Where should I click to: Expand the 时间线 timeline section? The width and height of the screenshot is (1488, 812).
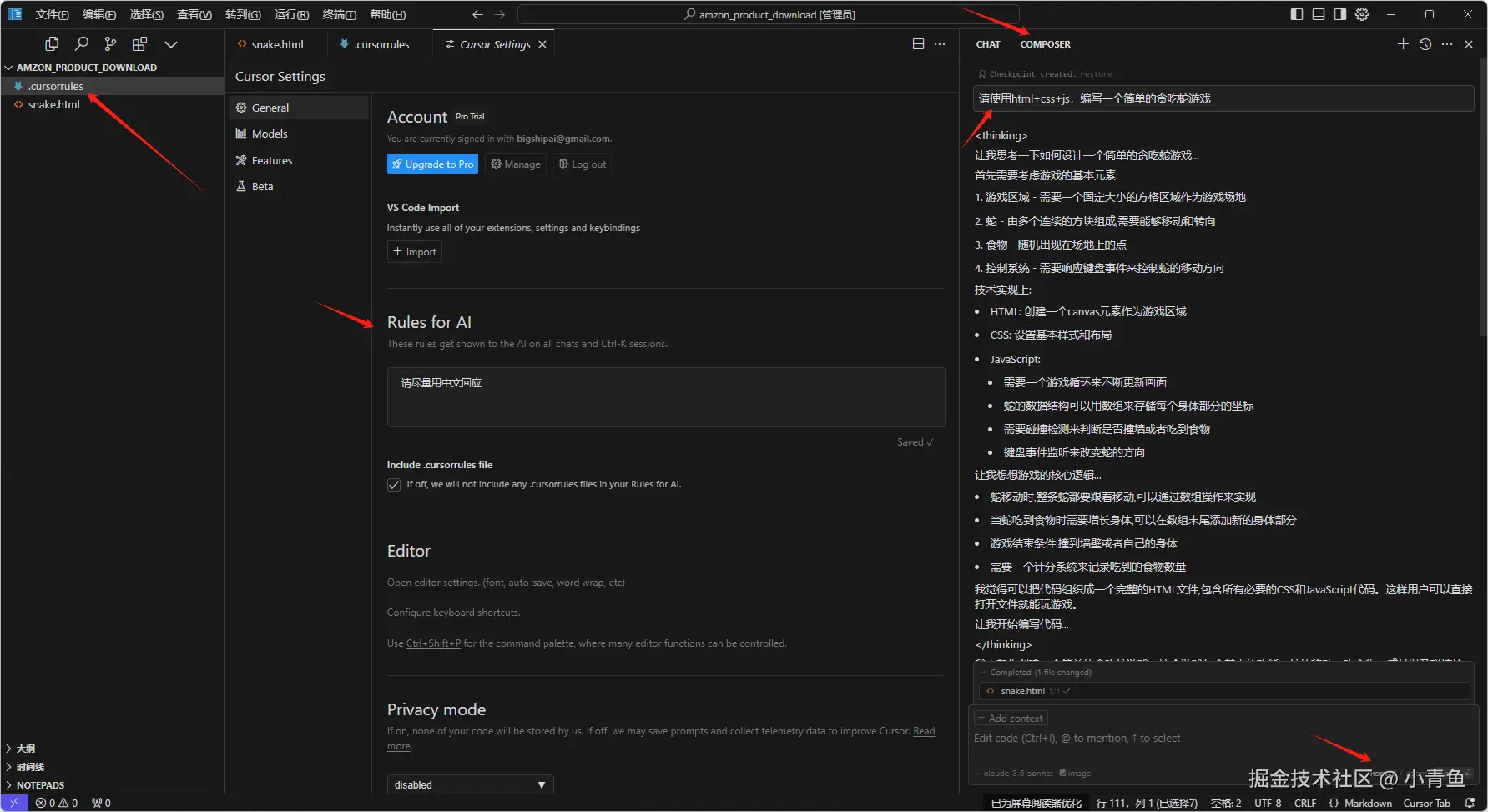[x=113, y=767]
